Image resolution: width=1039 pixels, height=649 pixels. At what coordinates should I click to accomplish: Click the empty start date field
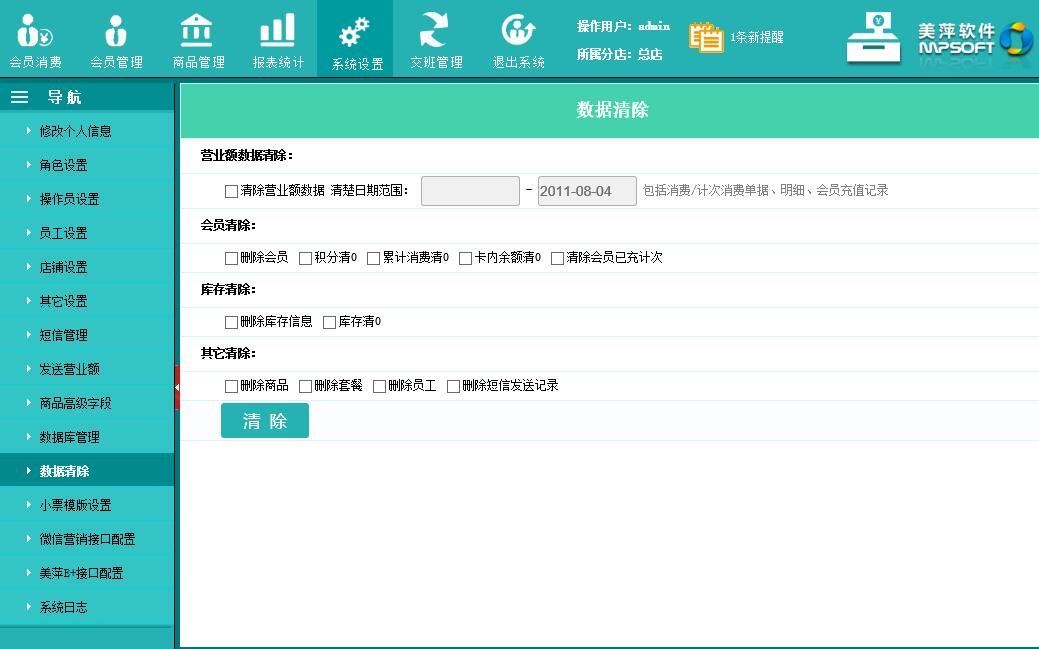(x=470, y=191)
